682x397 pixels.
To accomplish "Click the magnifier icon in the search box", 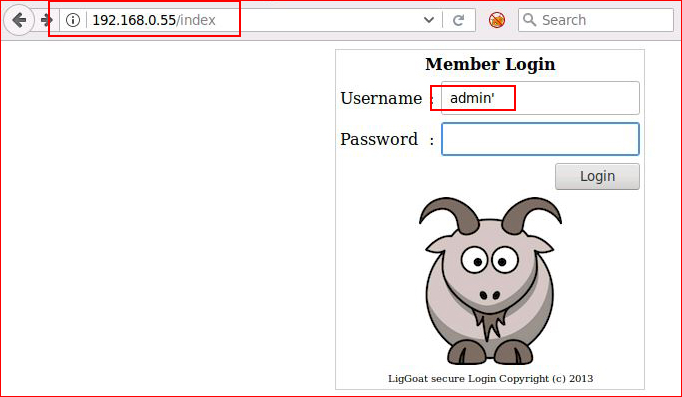I will (x=529, y=20).
